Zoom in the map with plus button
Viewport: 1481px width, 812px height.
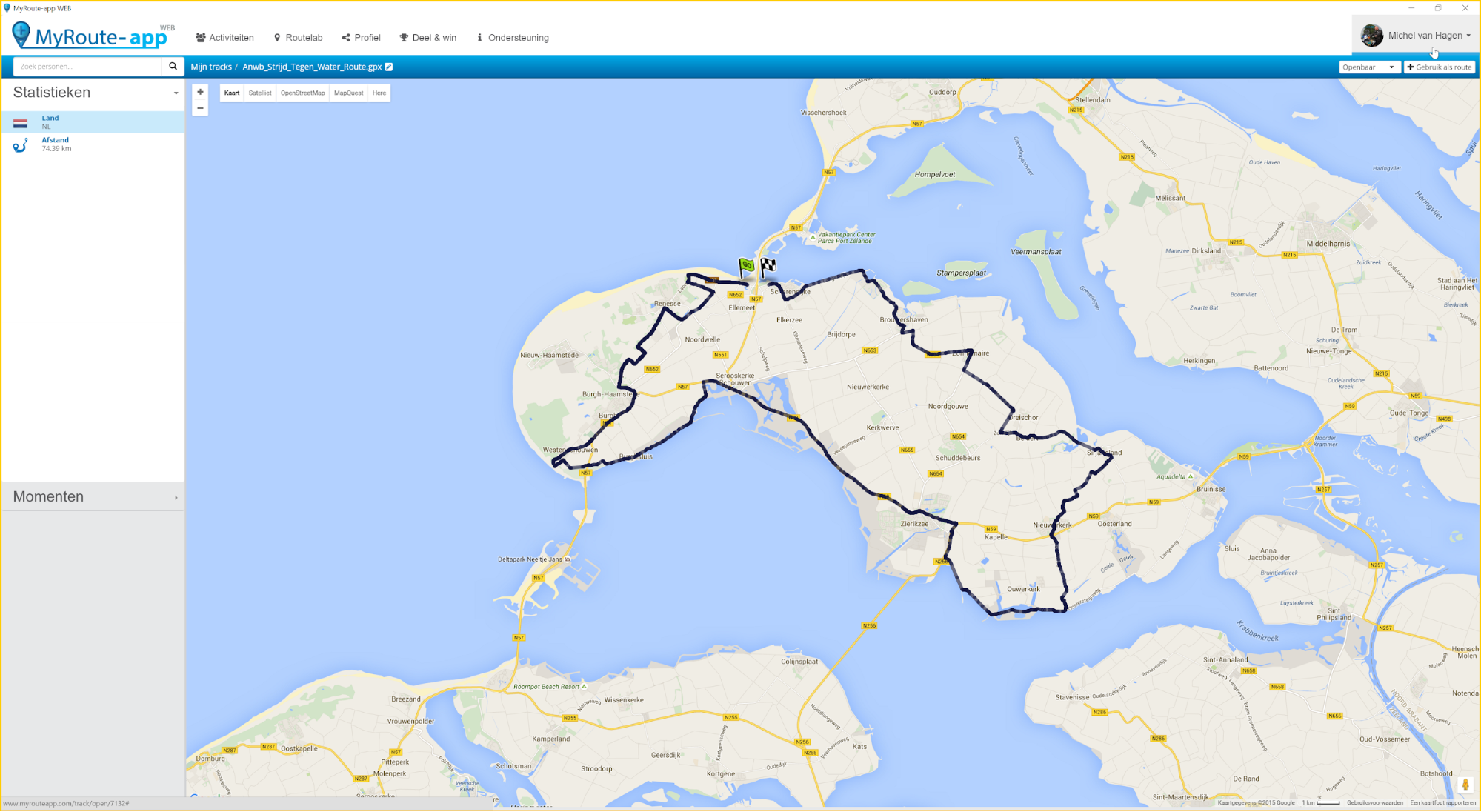tap(200, 92)
